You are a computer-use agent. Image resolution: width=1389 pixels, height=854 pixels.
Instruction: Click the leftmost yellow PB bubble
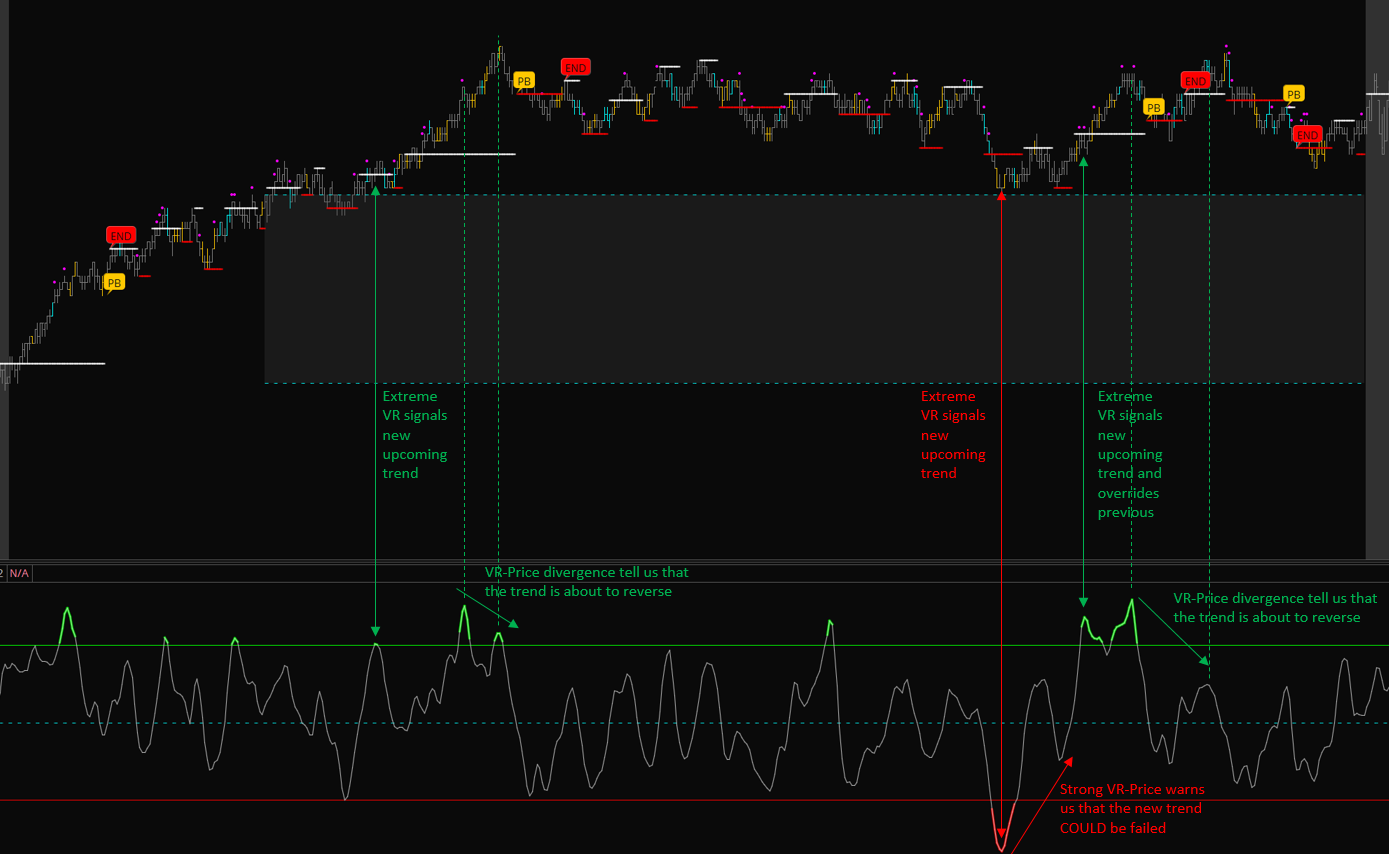[115, 283]
